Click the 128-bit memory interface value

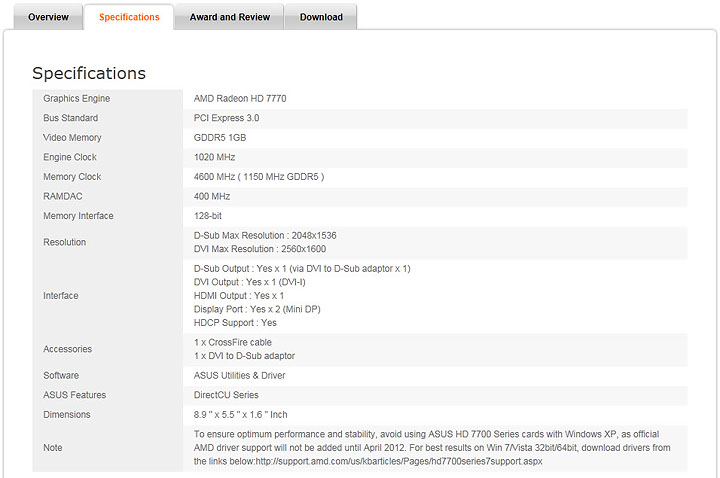(x=210, y=216)
